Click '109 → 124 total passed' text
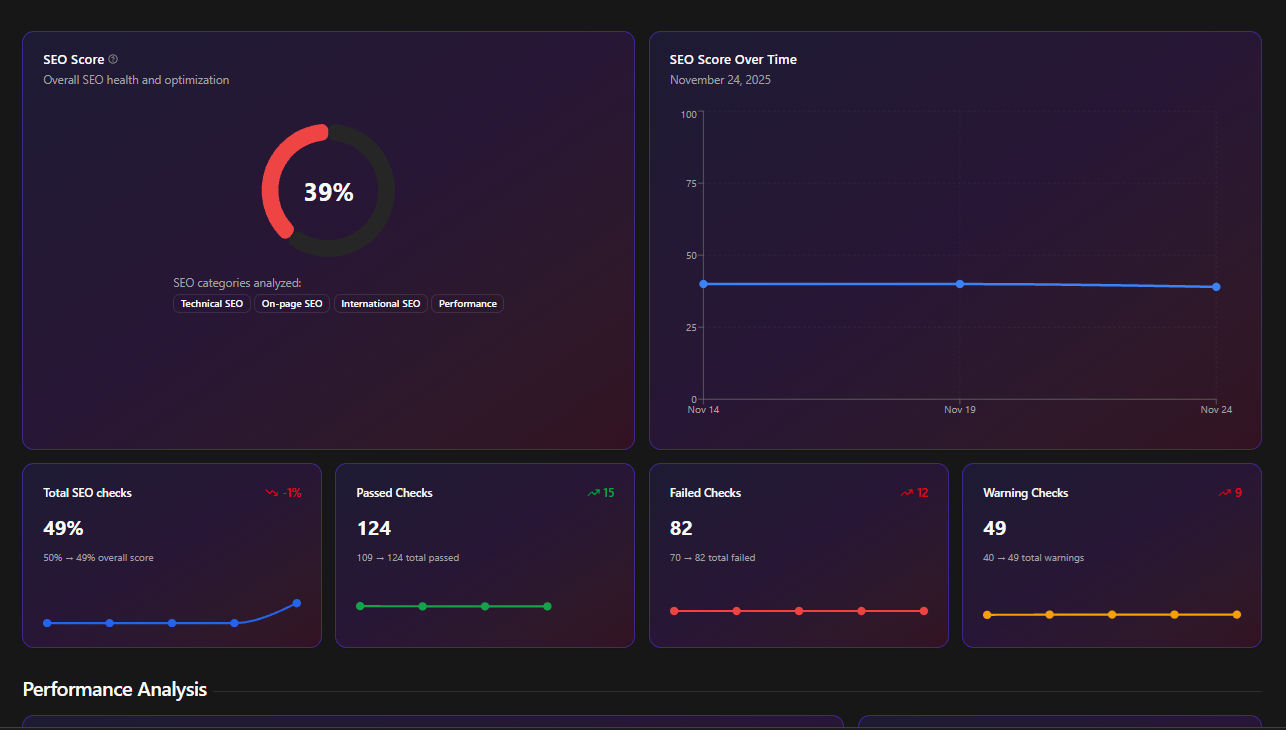 pos(408,558)
